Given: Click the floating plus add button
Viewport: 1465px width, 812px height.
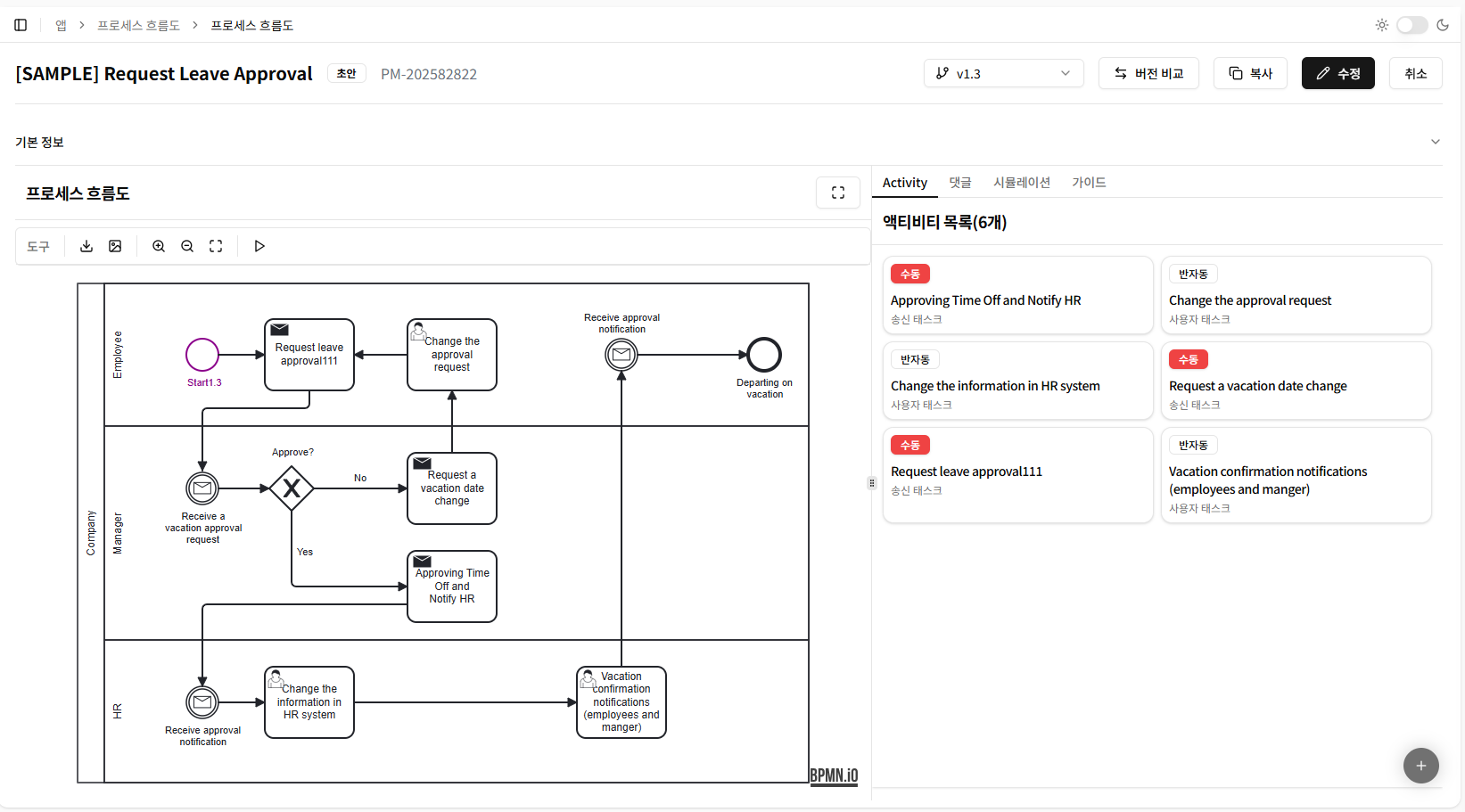Looking at the screenshot, I should 1420,765.
